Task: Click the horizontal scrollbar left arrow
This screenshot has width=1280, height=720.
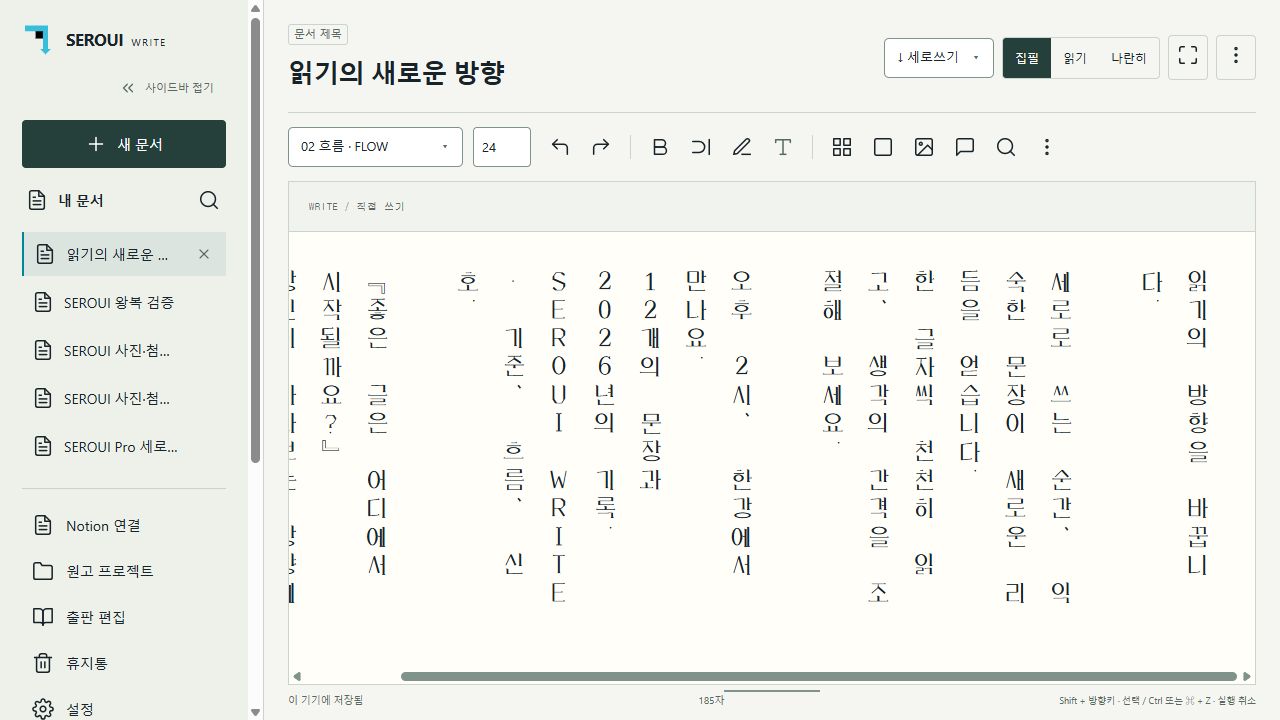Action: (x=296, y=677)
